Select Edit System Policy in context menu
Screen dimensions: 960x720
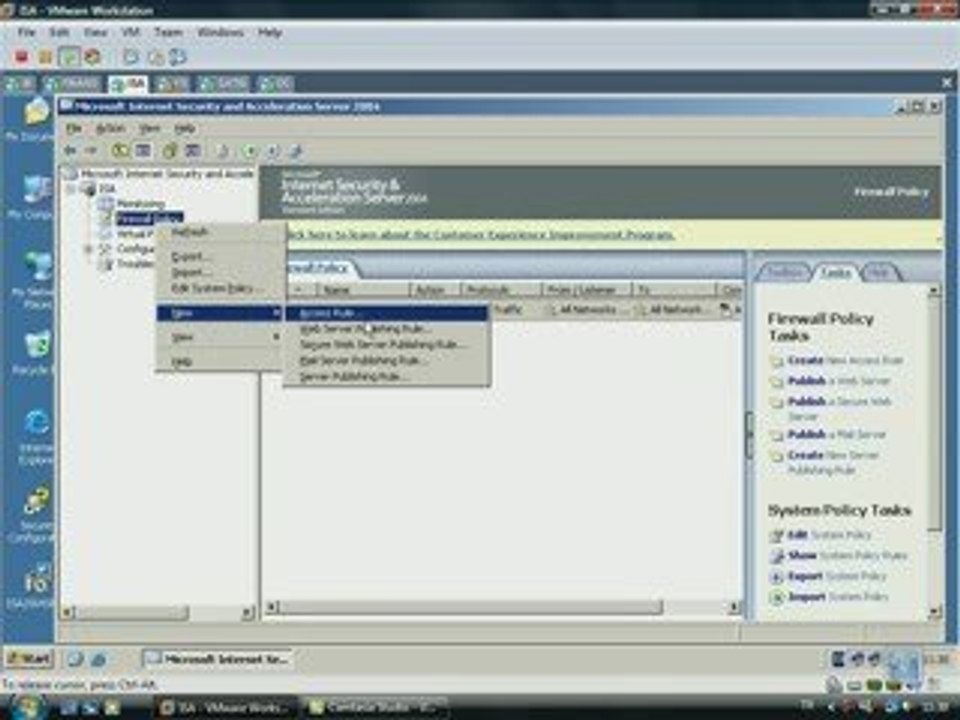pyautogui.click(x=219, y=288)
